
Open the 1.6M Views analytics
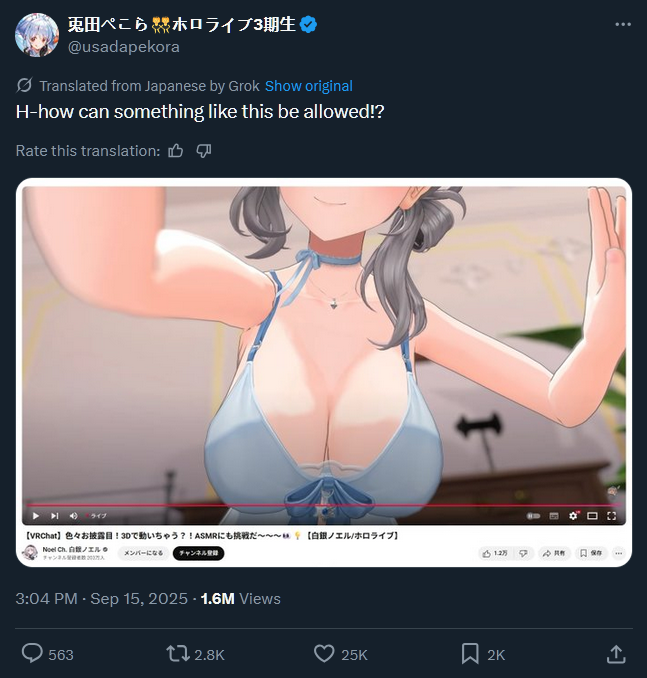pos(240,599)
